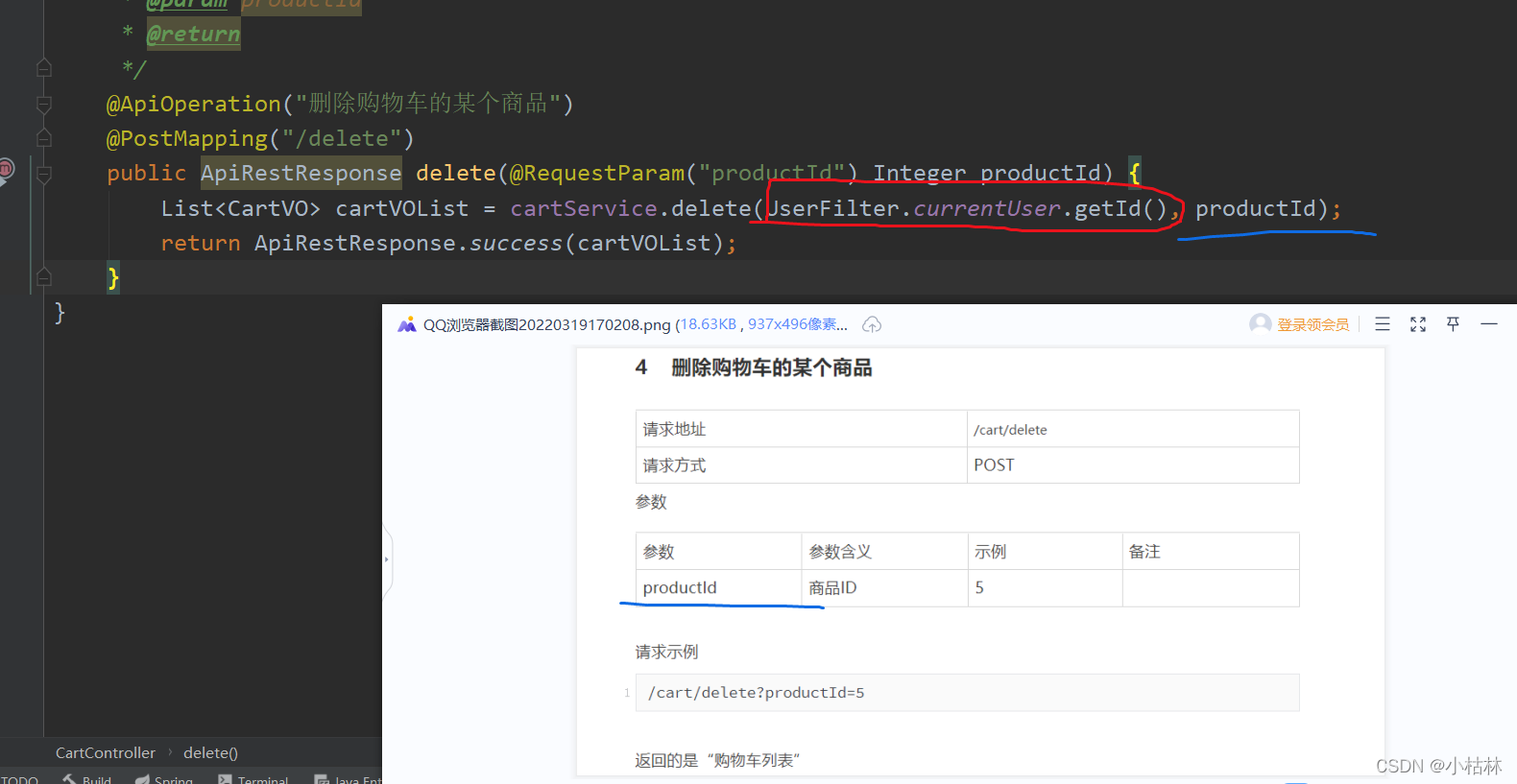Pin the image viewer window on top
Screen dimensions: 1517x784
coord(1453,324)
